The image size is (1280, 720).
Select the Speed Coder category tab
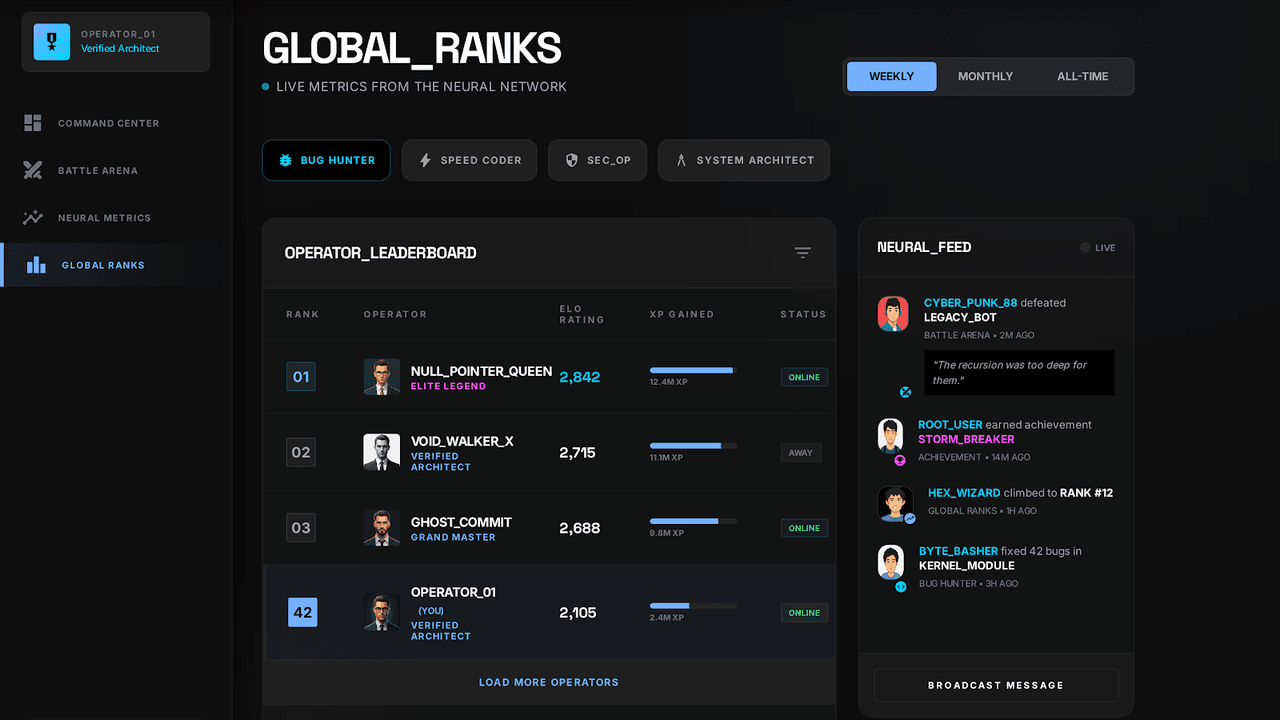tap(469, 160)
